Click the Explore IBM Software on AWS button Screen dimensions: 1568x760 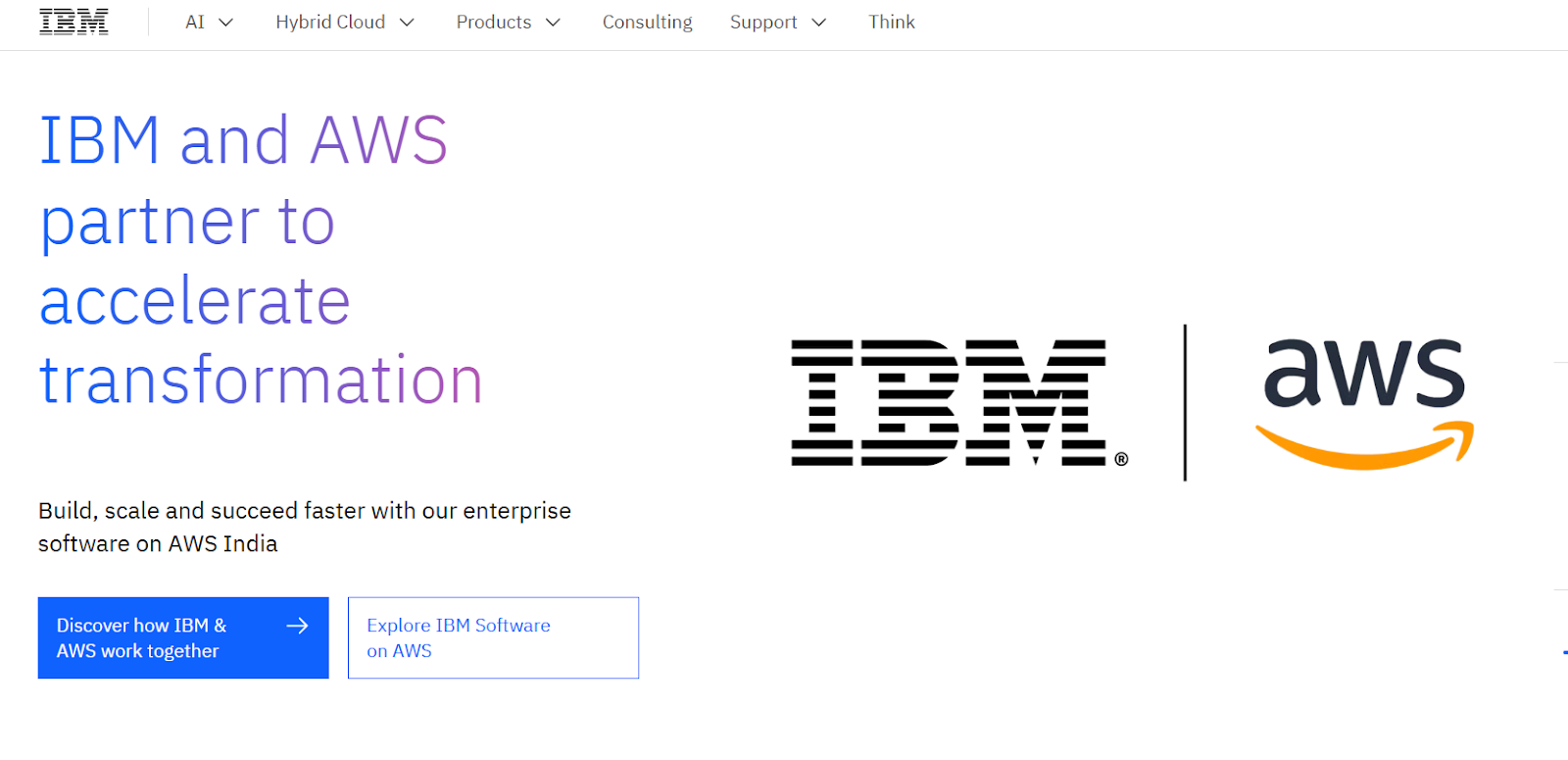493,637
